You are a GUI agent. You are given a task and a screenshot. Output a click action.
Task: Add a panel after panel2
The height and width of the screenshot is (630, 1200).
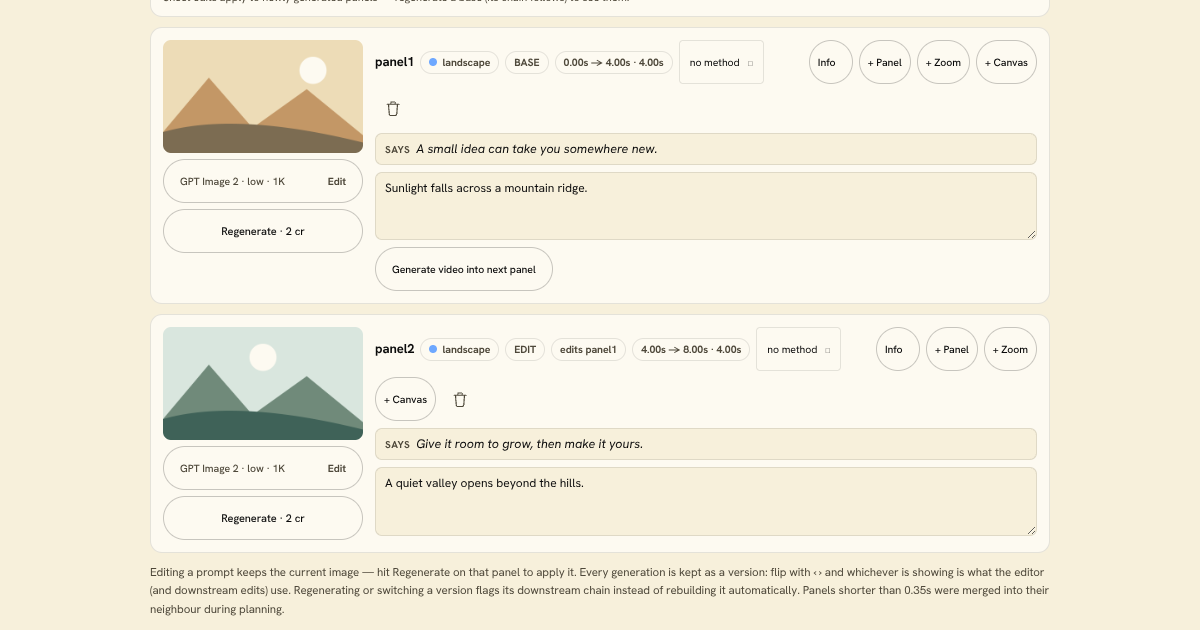point(952,349)
